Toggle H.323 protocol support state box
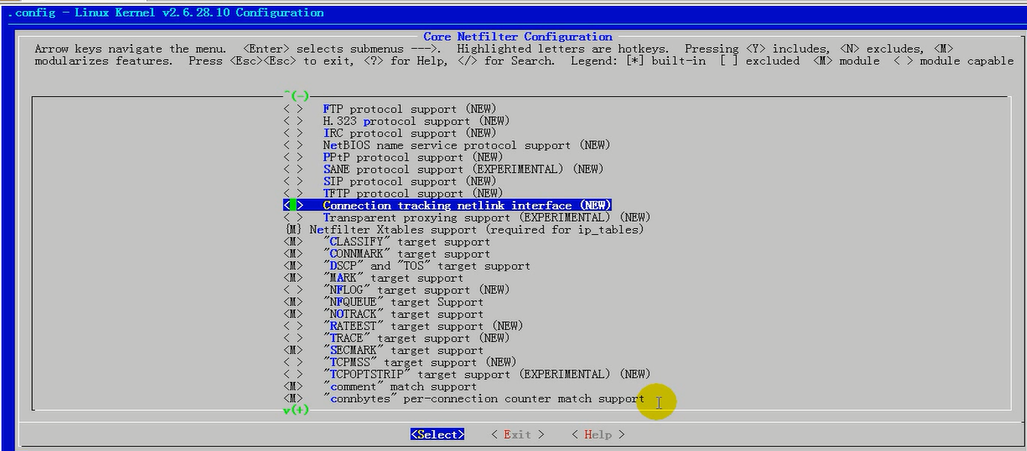 293,121
